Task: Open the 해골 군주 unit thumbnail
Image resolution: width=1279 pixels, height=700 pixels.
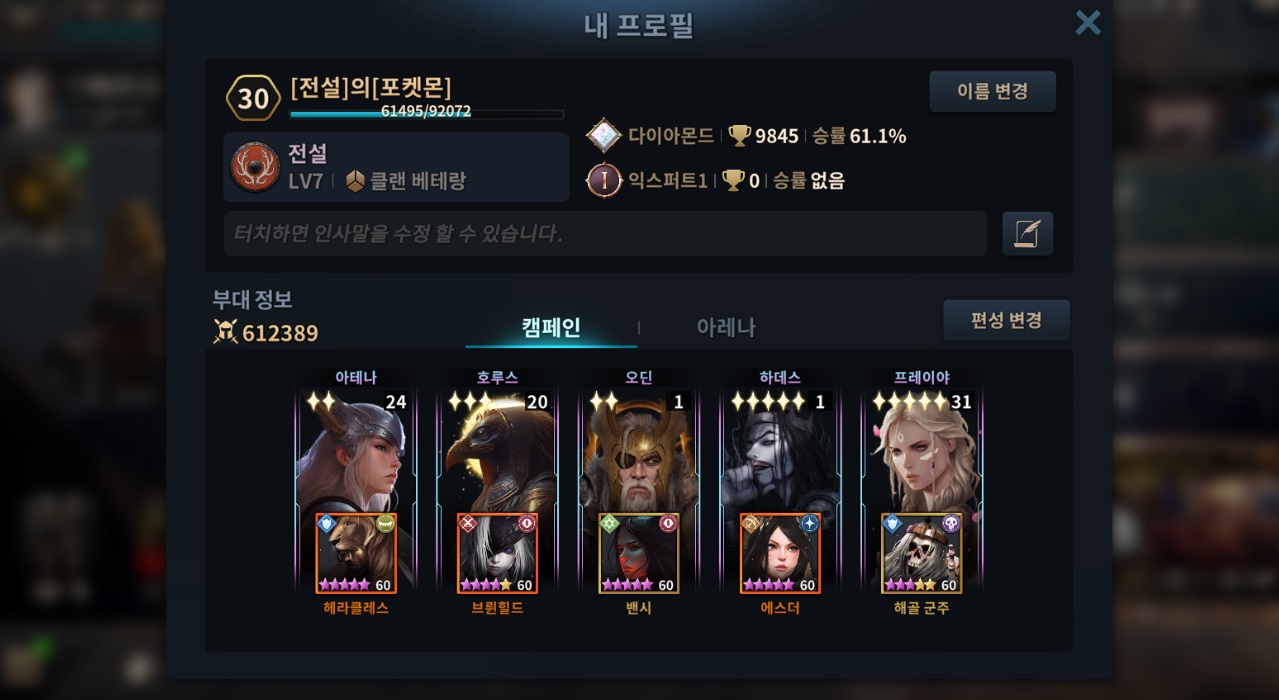Action: tap(921, 553)
